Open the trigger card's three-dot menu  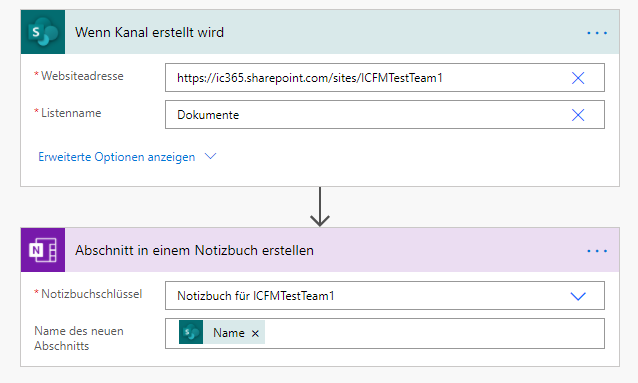click(597, 33)
